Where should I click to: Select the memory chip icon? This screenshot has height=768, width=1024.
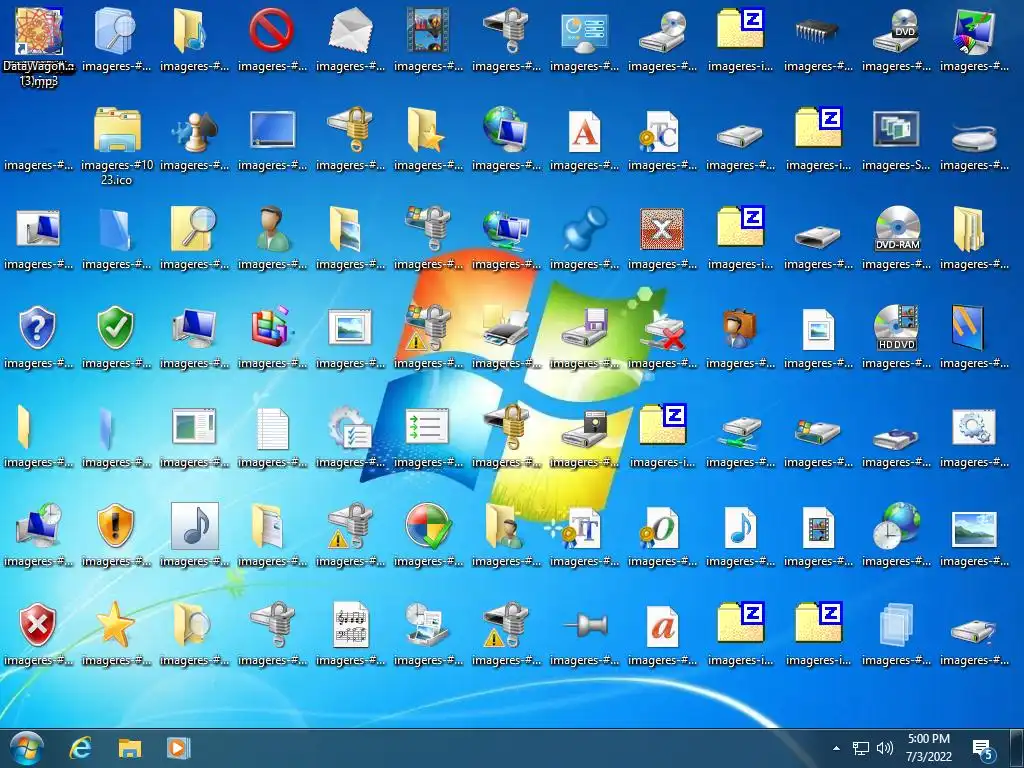818,31
